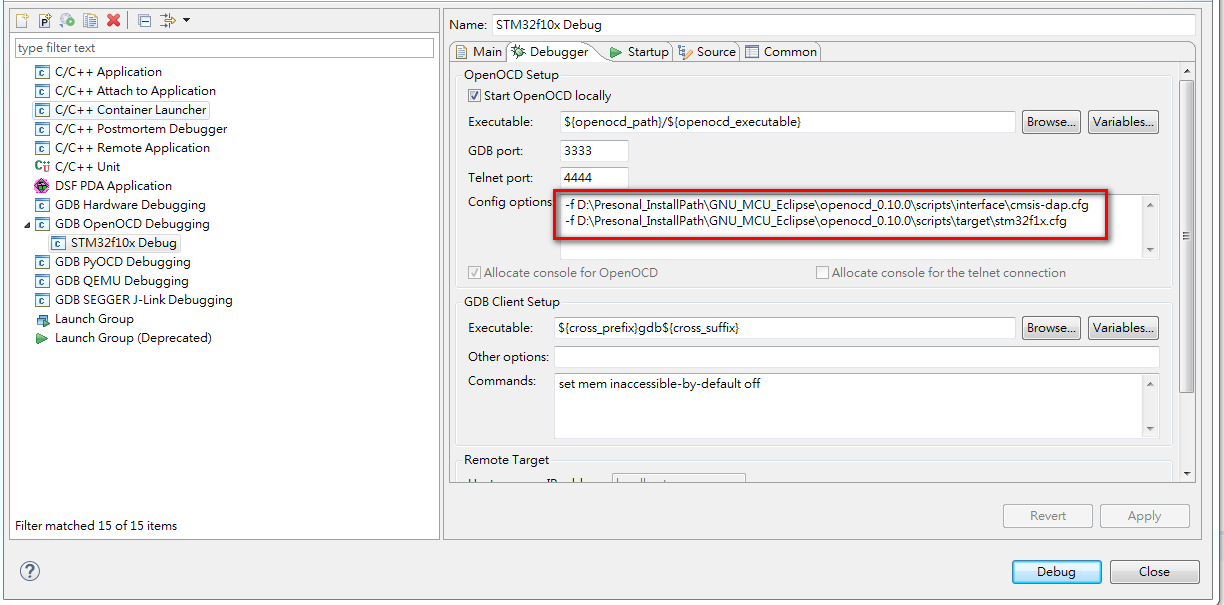
Task: Click the Debugger panel scroll up arrow
Action: tap(1187, 72)
